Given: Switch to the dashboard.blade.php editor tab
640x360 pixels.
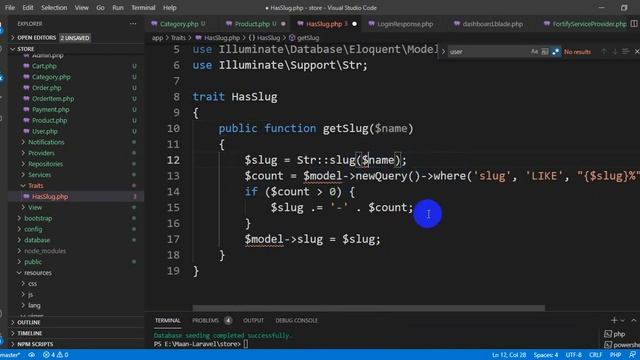Looking at the screenshot, I should pyautogui.click(x=492, y=24).
